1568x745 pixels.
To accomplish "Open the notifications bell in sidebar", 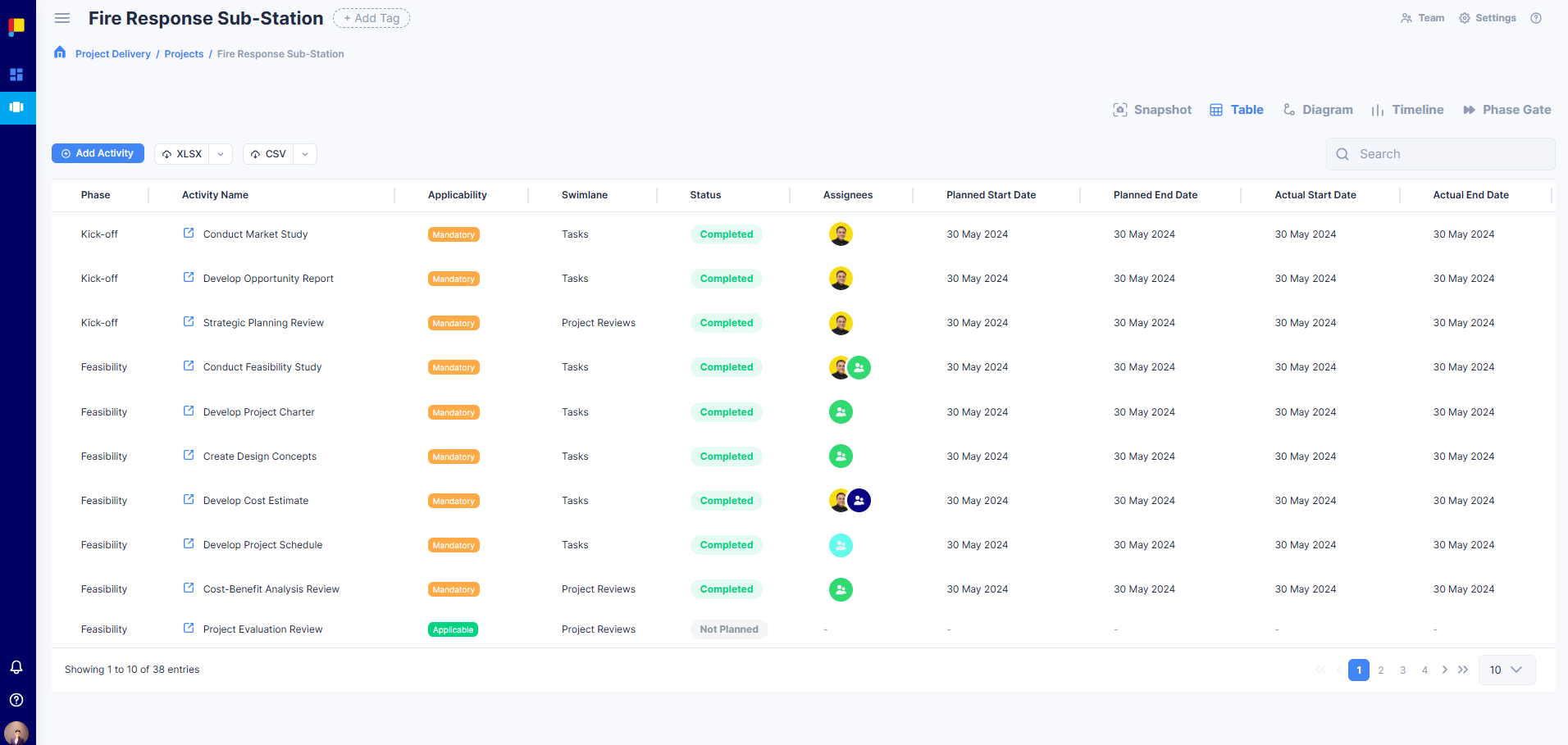I will click(x=16, y=667).
